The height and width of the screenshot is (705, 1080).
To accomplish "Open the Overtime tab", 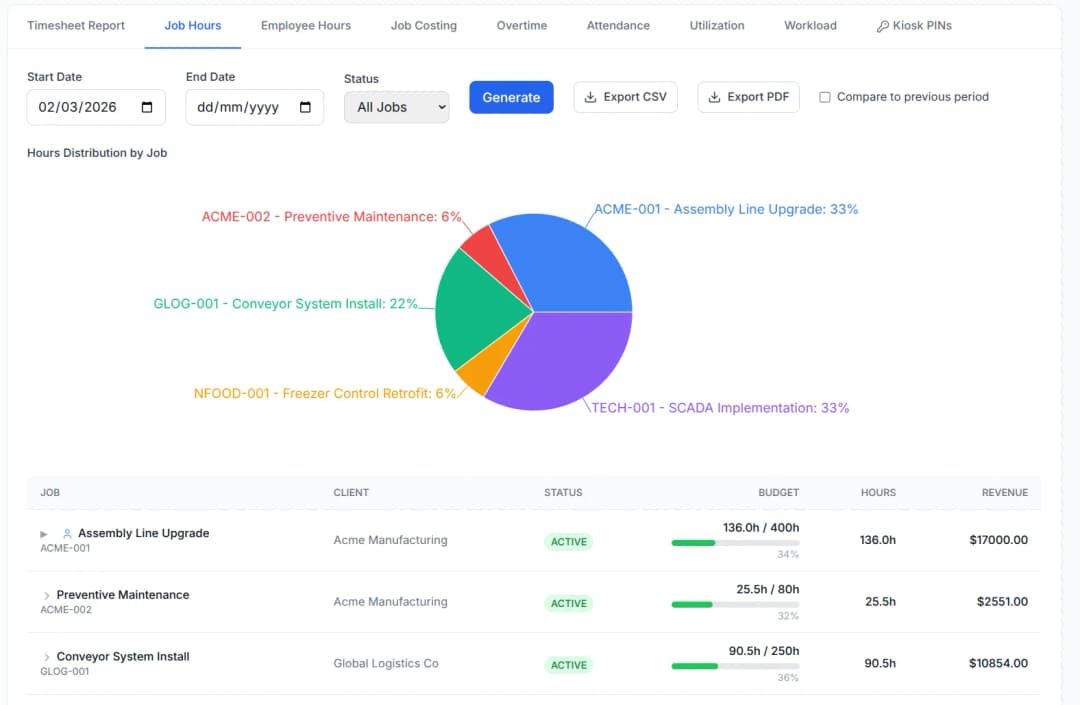I will point(521,25).
